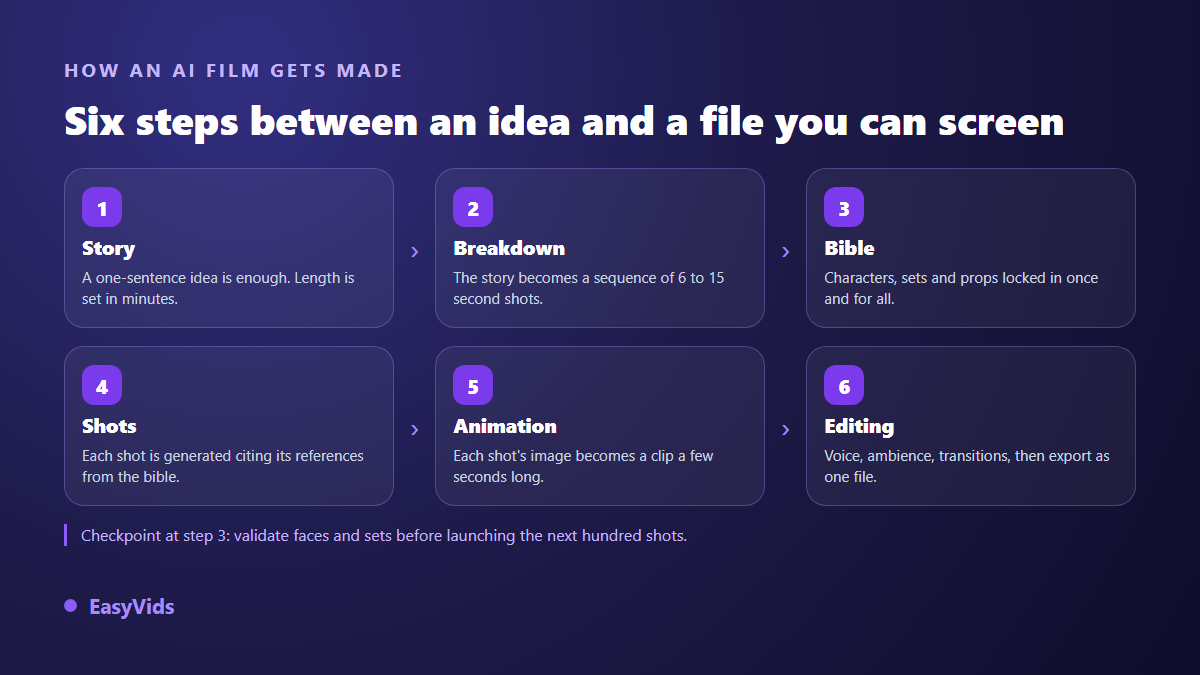Select the 'Editing' card title

859,426
